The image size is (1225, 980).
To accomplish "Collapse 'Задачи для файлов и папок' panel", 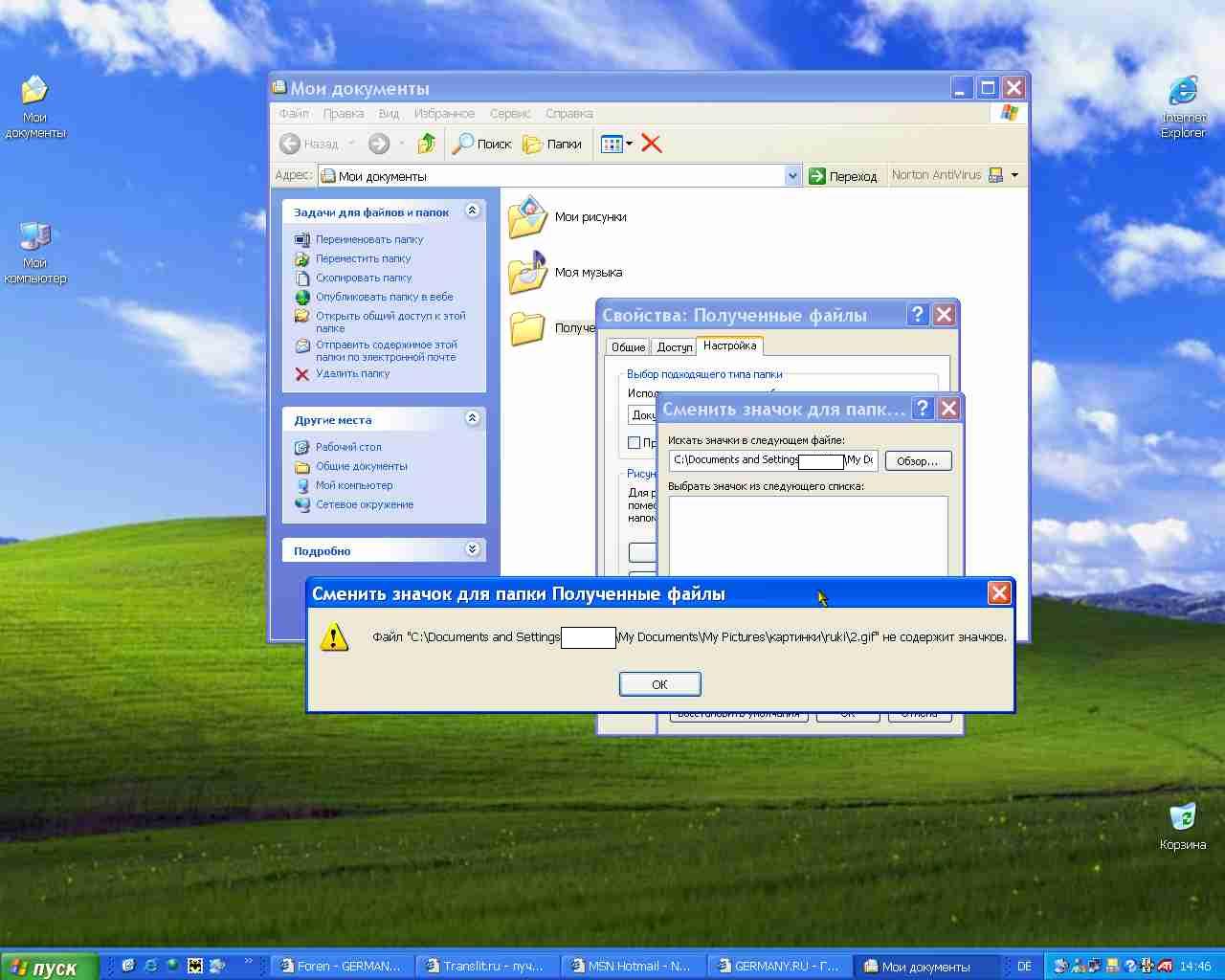I will (472, 211).
